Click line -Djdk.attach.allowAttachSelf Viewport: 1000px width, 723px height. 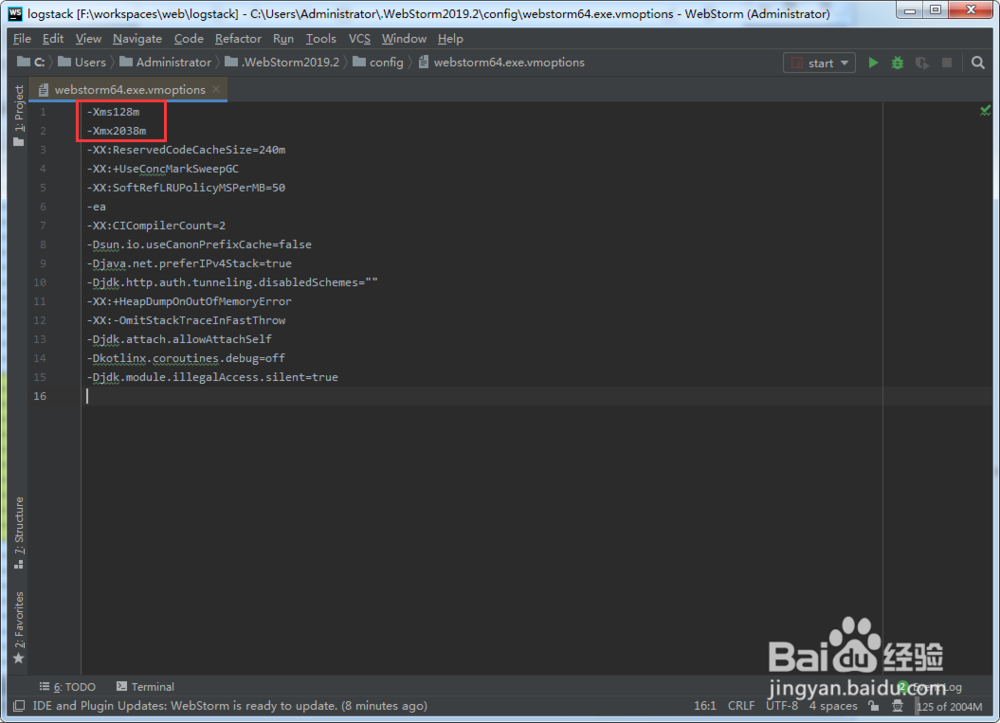coord(179,339)
